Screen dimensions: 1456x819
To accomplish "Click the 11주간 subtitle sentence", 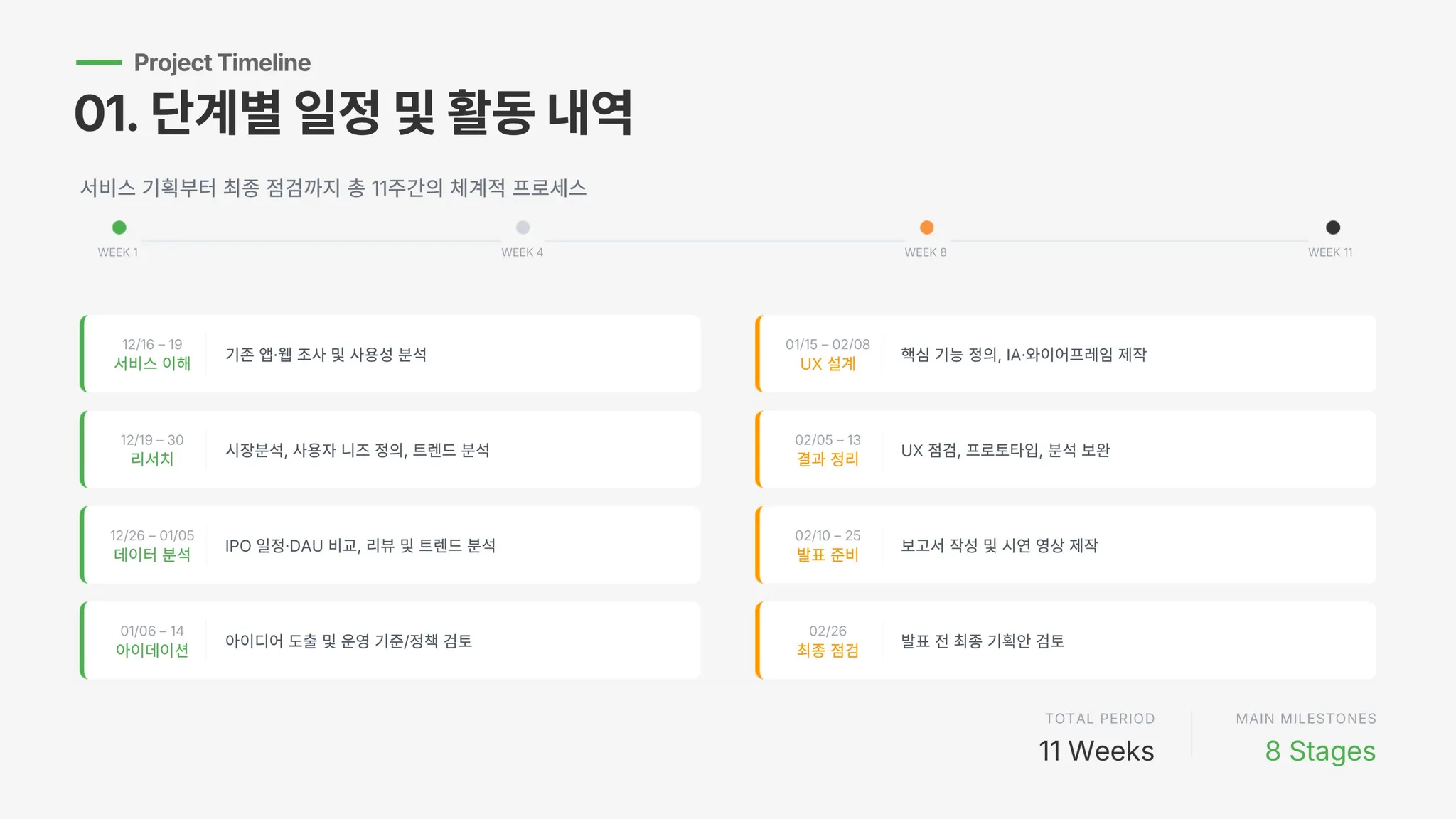I will (x=333, y=188).
